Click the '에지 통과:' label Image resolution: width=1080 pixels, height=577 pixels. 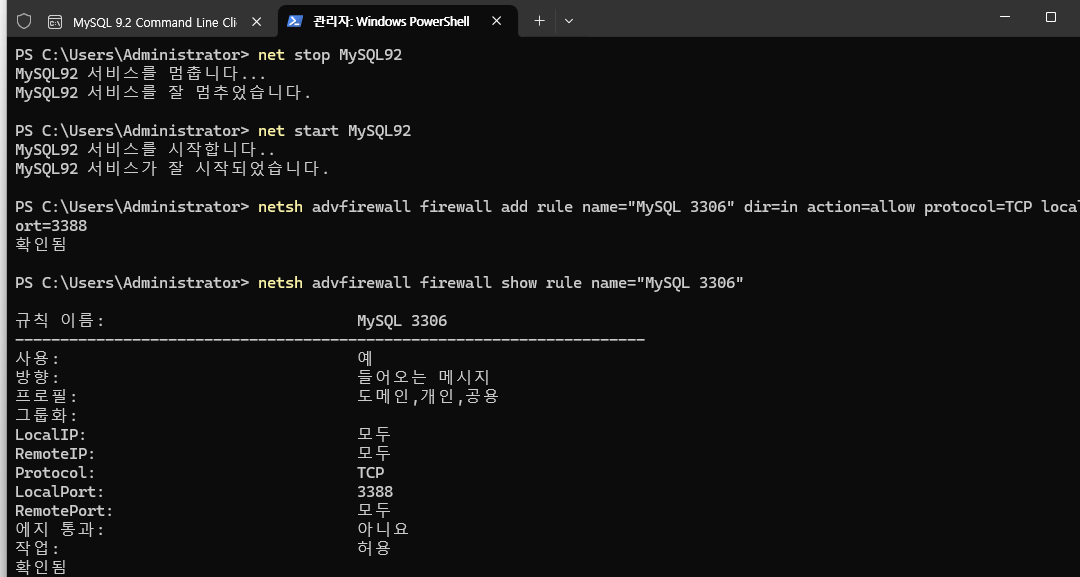click(x=60, y=529)
